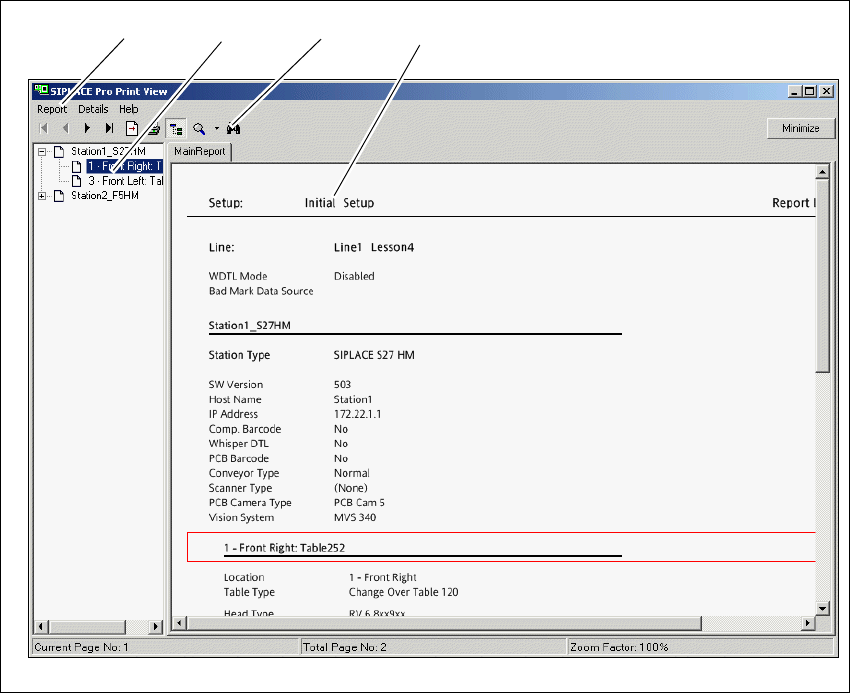Open the Details menu

pyautogui.click(x=93, y=109)
